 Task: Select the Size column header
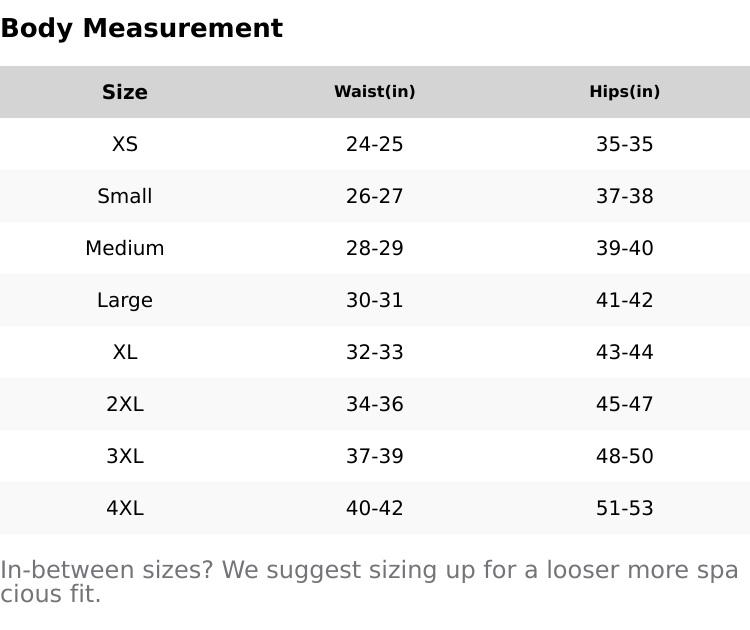125,92
